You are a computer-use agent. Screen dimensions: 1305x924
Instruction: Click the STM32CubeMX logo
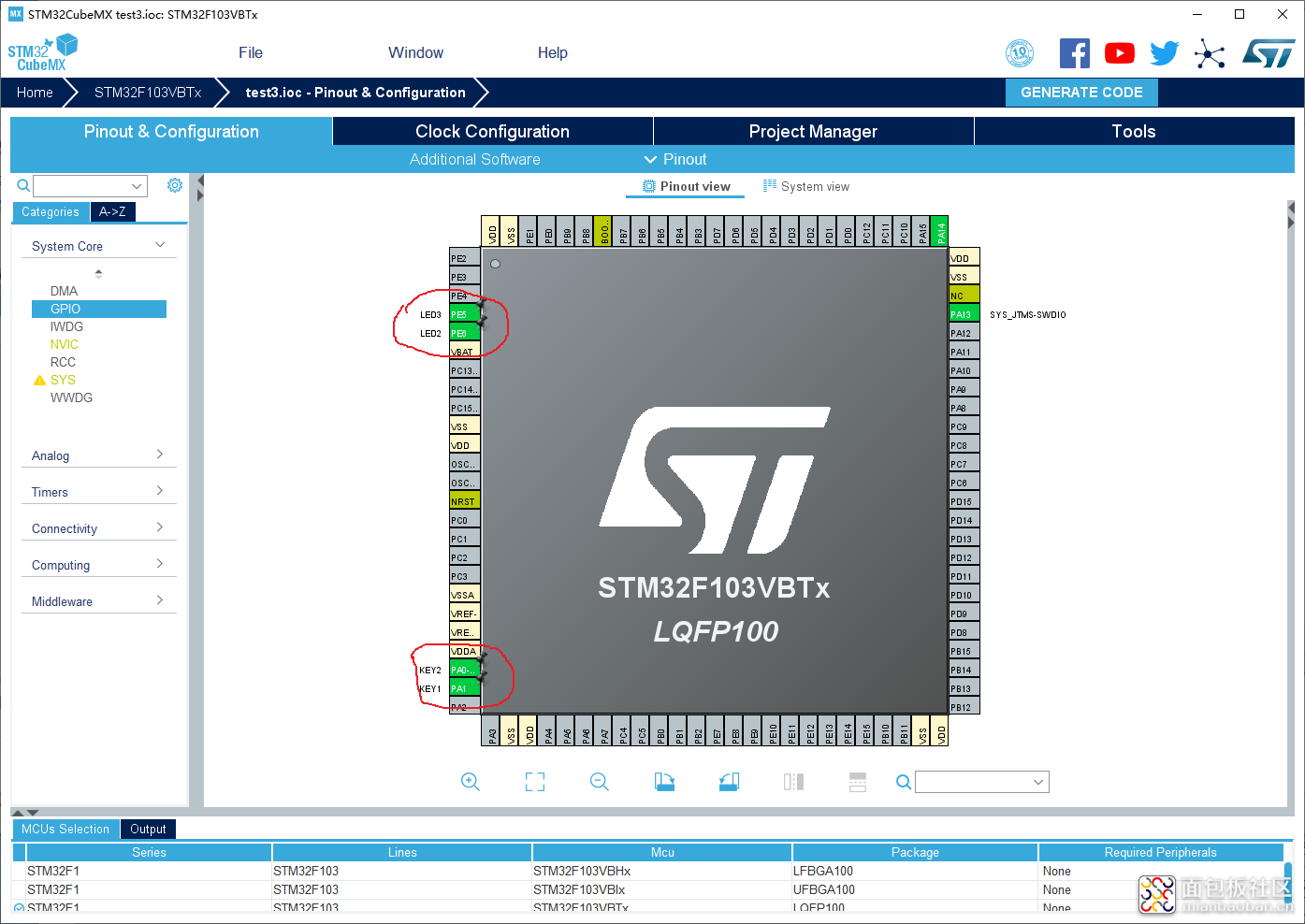43,52
